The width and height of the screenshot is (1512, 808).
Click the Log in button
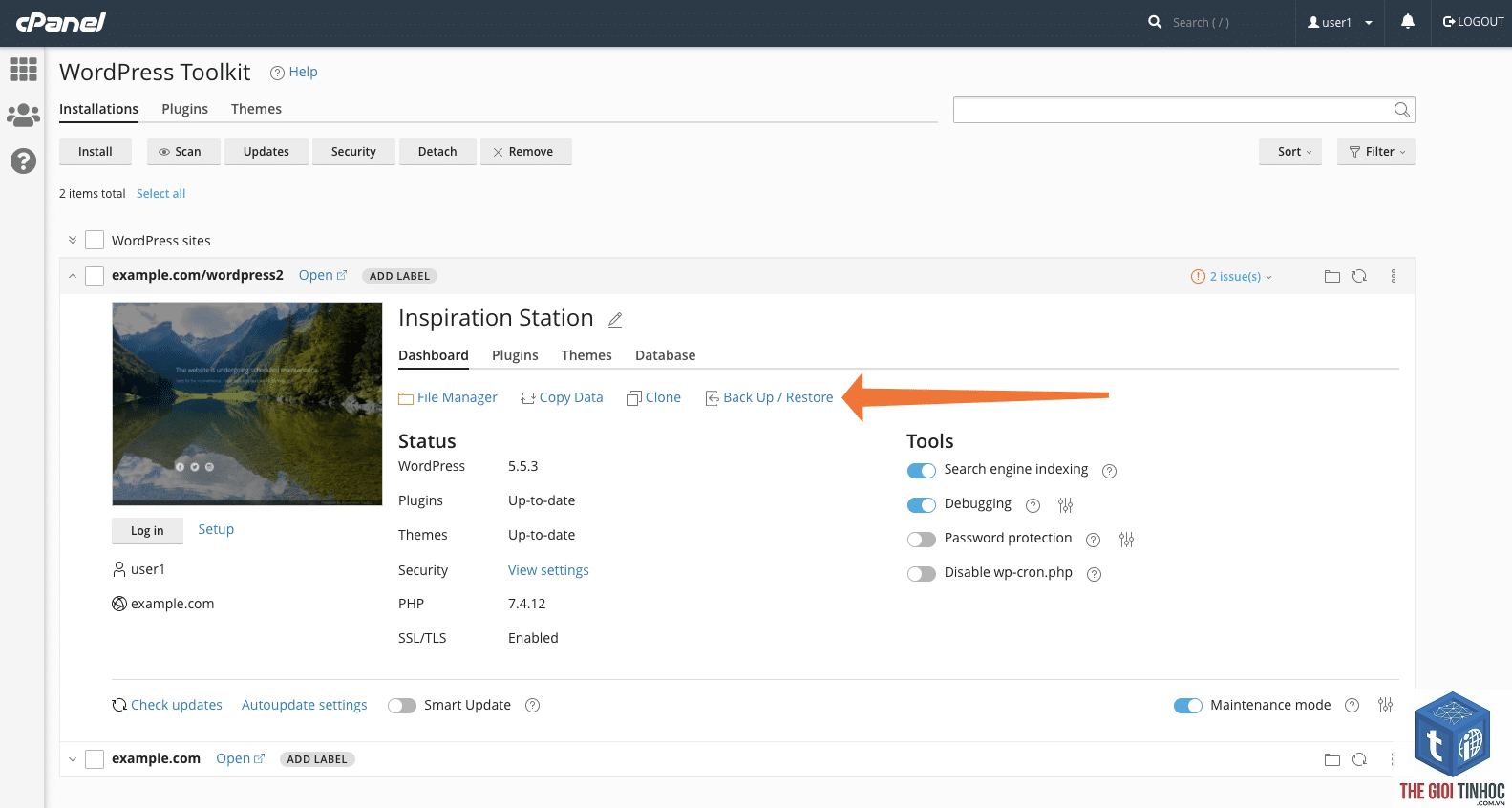[x=147, y=531]
